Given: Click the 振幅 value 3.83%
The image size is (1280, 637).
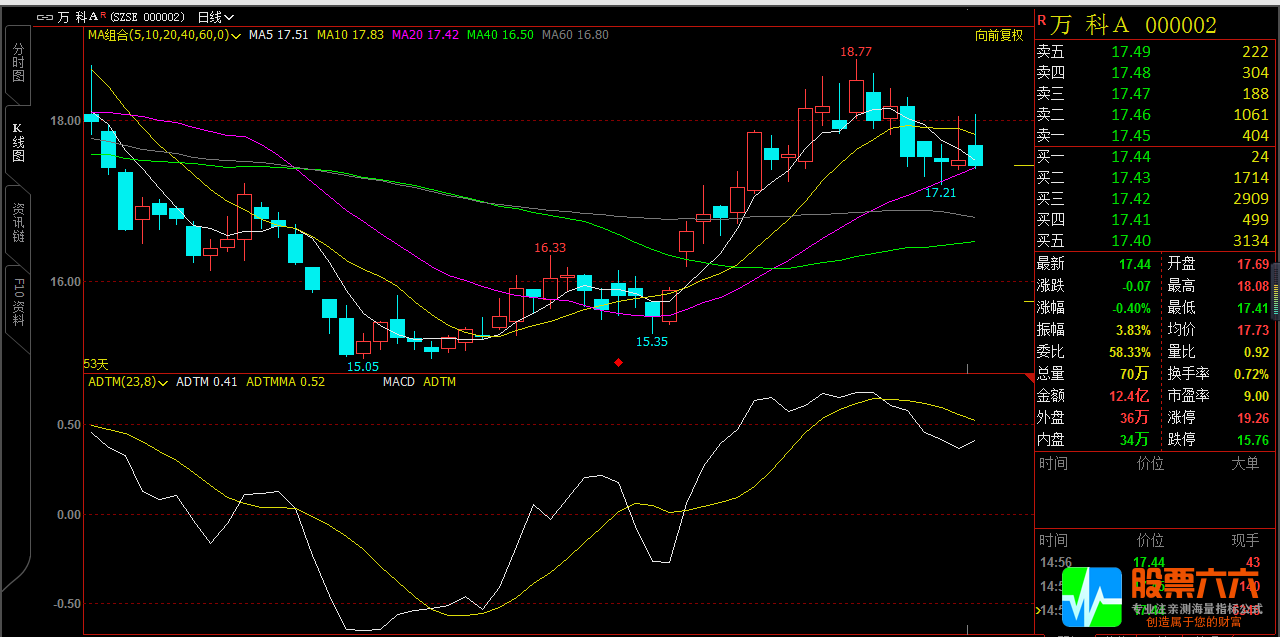Looking at the screenshot, I should 1132,330.
